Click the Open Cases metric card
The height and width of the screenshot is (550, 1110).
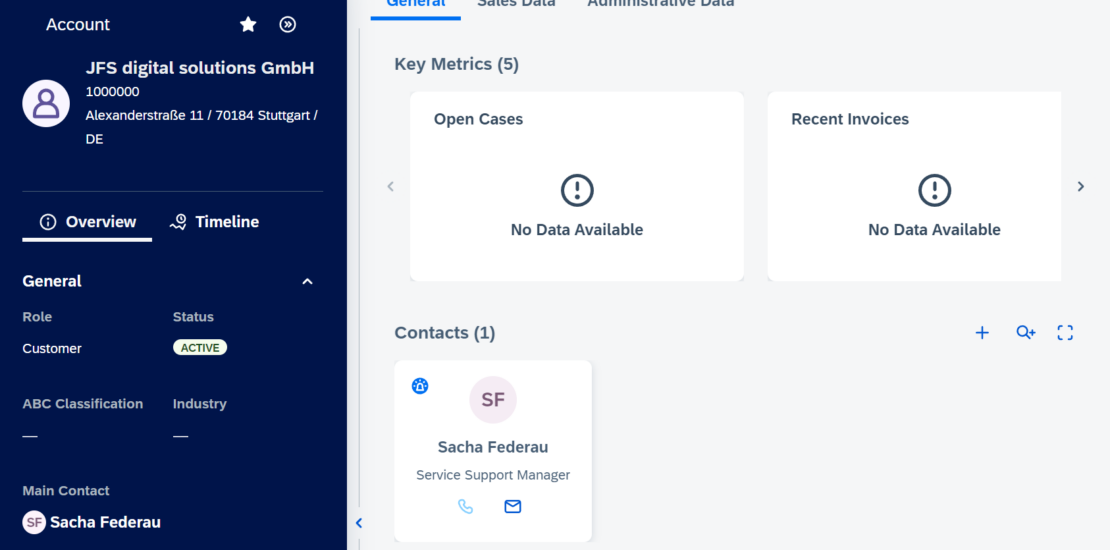(577, 187)
